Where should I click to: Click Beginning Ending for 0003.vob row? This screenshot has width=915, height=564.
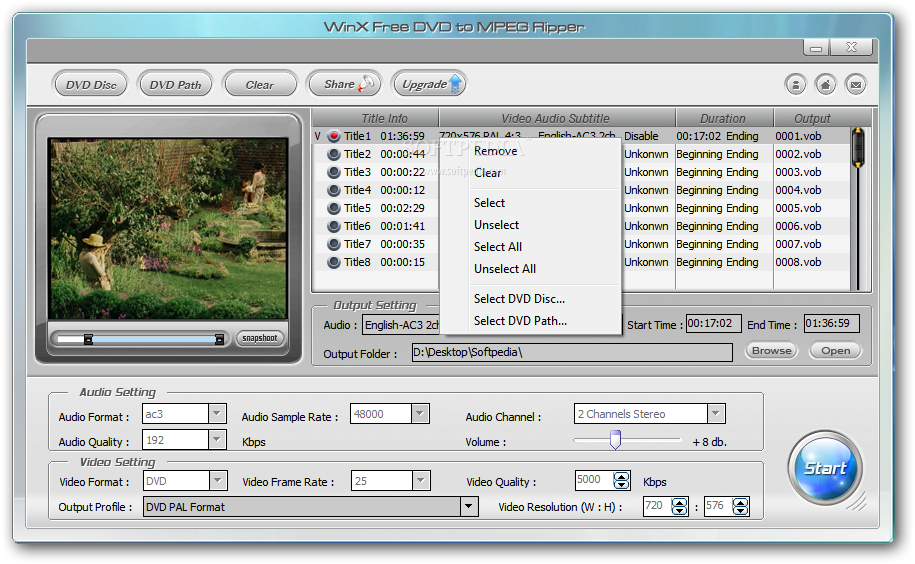[718, 173]
